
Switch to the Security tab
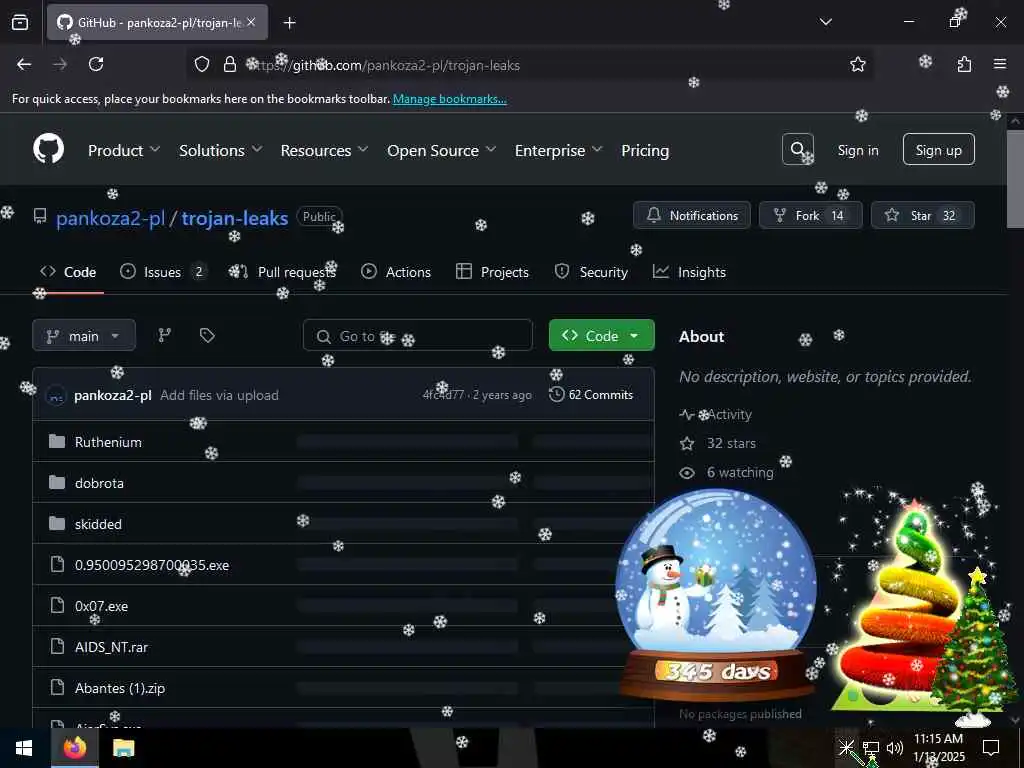pyautogui.click(x=590, y=272)
